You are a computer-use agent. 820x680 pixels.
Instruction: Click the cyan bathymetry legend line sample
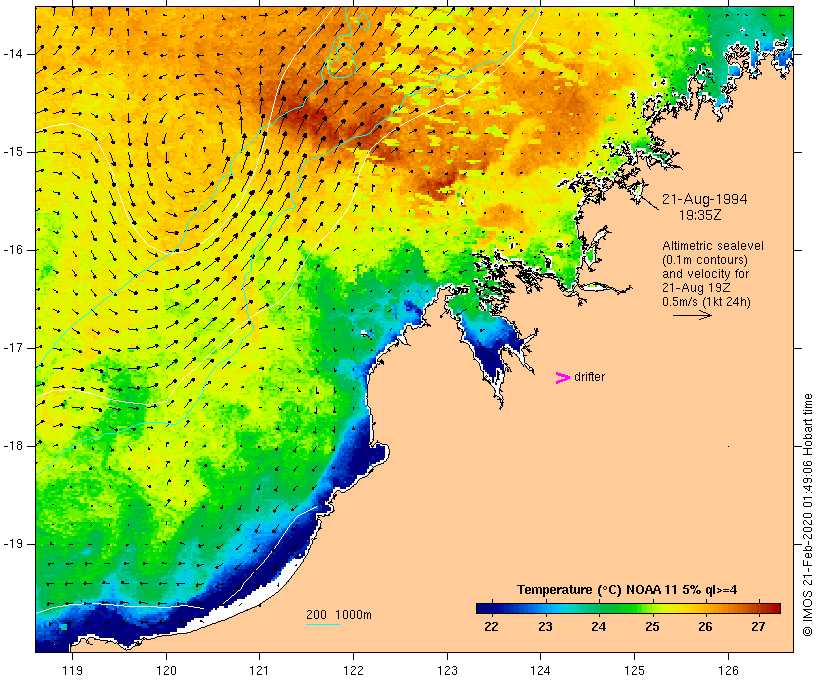[323, 624]
